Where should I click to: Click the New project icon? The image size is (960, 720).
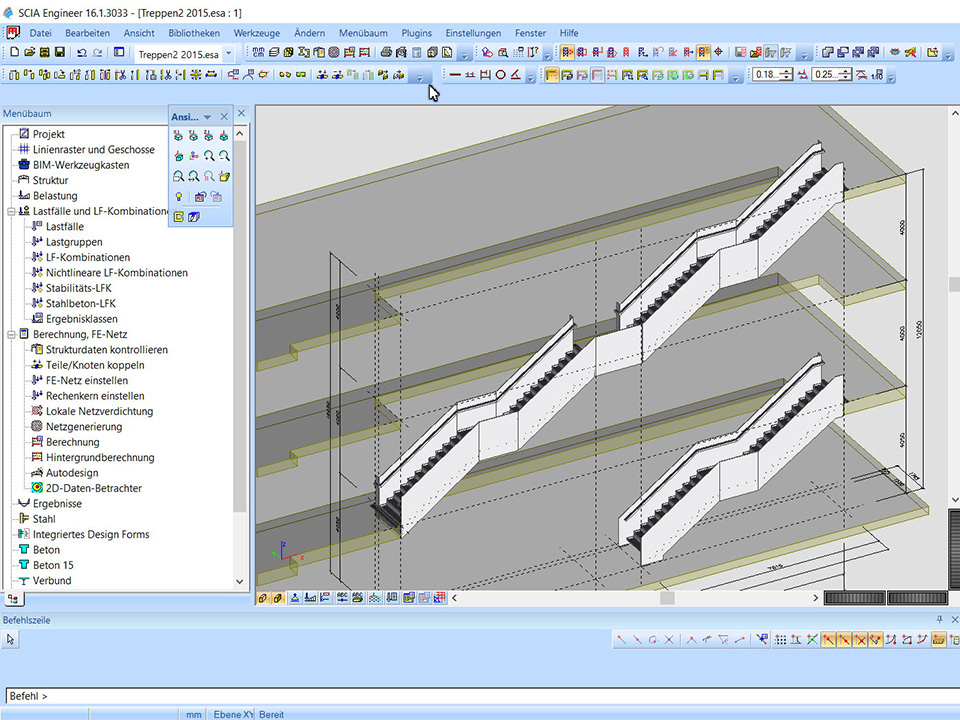(13, 52)
